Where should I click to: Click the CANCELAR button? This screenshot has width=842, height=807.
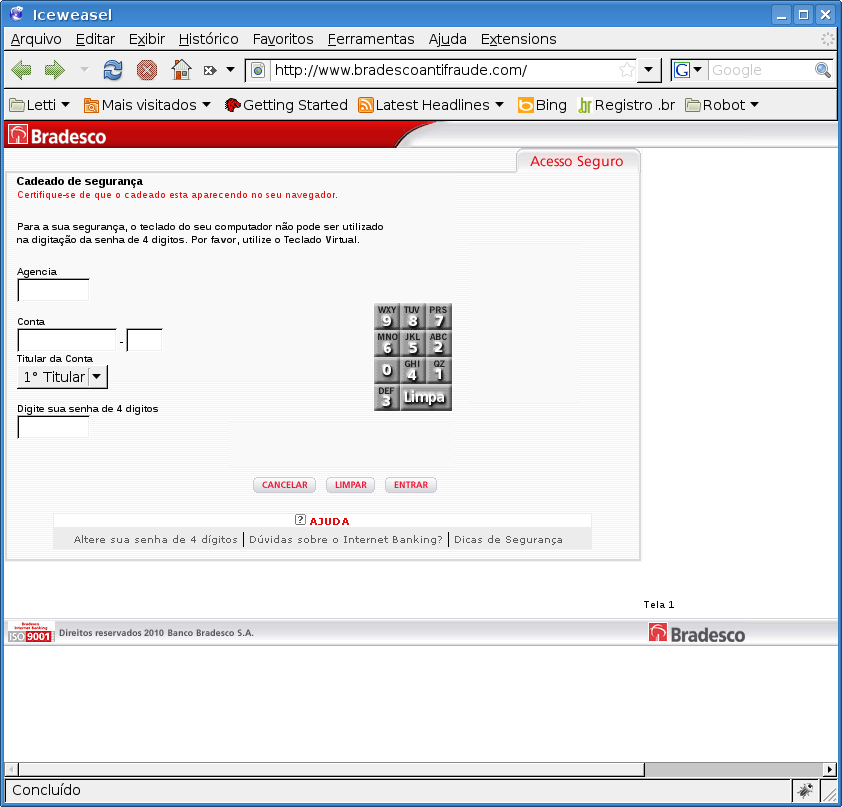tap(285, 485)
